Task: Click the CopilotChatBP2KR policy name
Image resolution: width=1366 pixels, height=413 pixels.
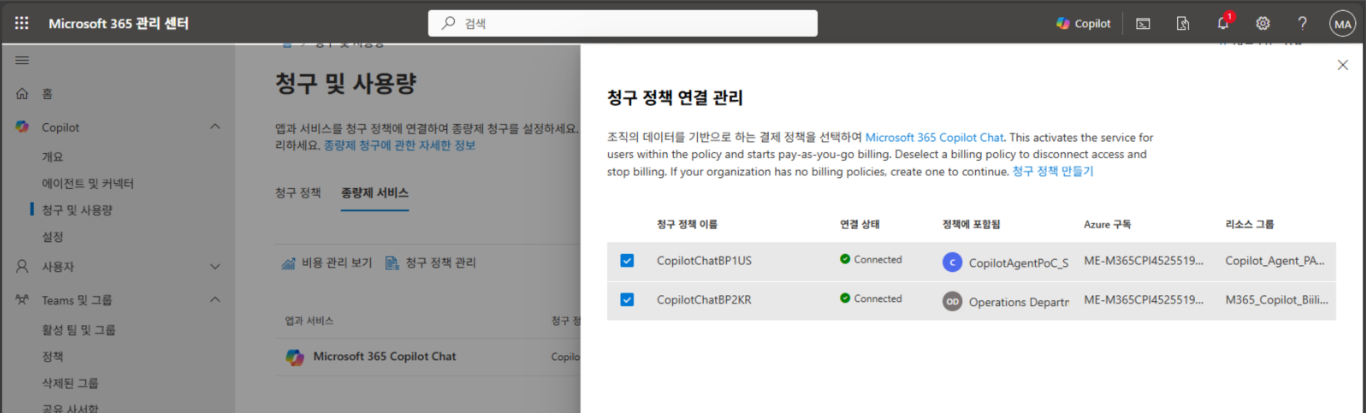Action: 703,299
